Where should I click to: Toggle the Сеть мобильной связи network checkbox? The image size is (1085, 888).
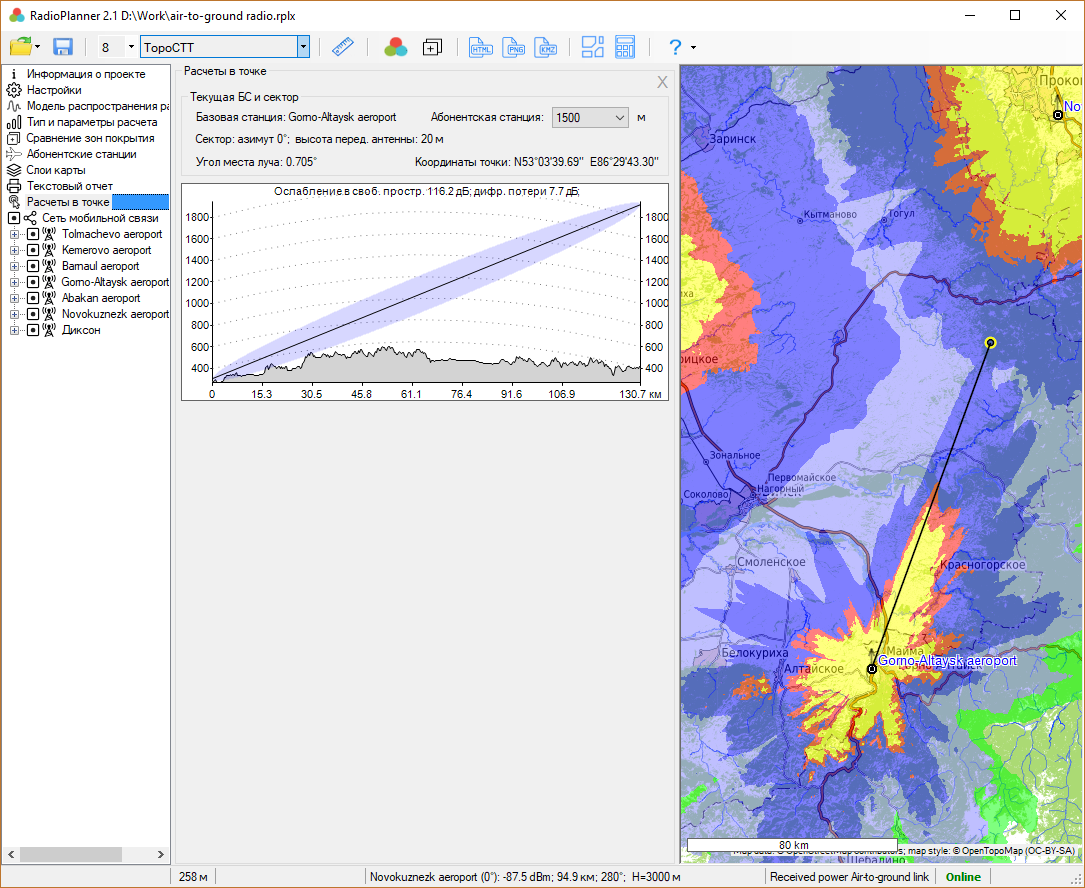(x=14, y=218)
